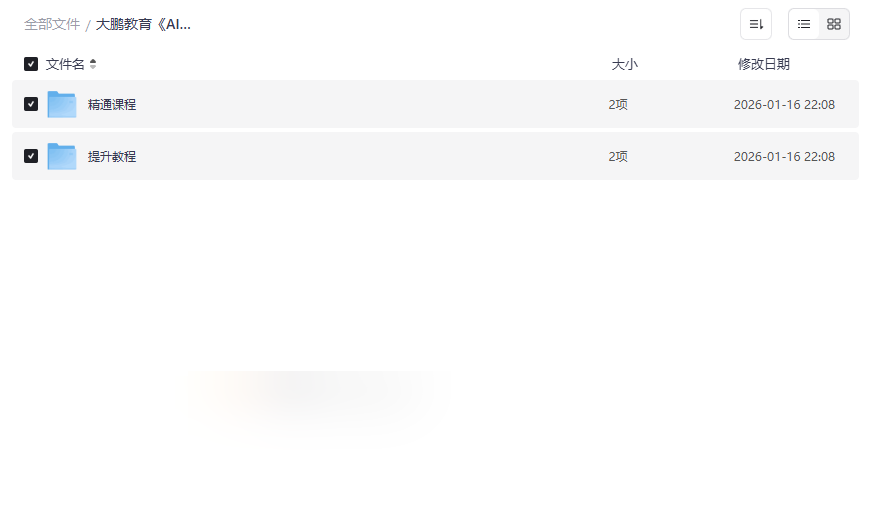Switch to grid view
874x514 pixels.
[x=834, y=24]
